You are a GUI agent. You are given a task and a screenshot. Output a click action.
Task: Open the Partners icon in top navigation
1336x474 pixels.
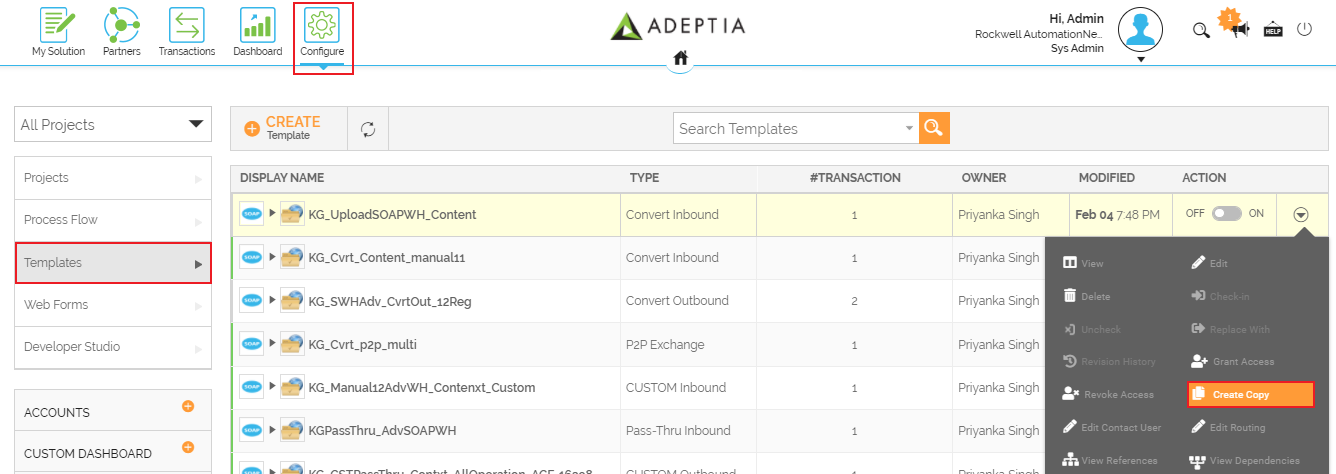click(122, 24)
